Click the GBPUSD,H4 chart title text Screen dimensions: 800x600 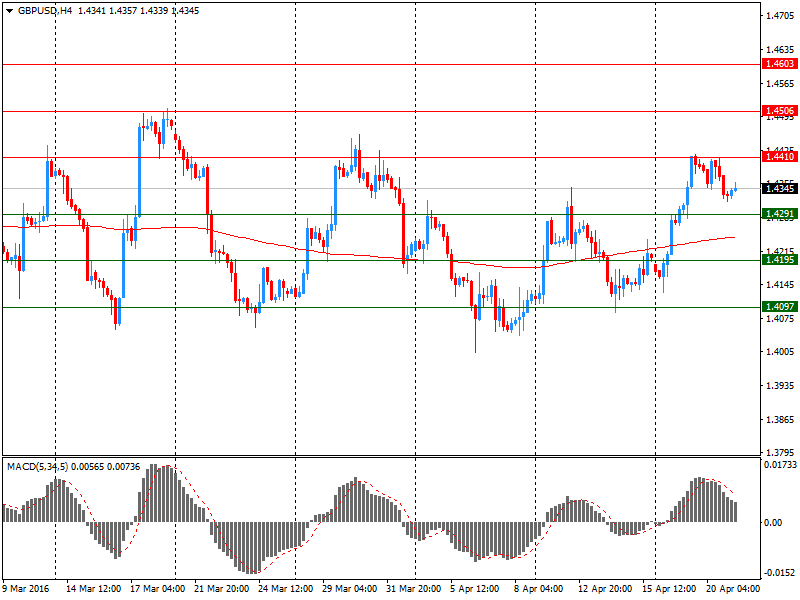[x=45, y=11]
